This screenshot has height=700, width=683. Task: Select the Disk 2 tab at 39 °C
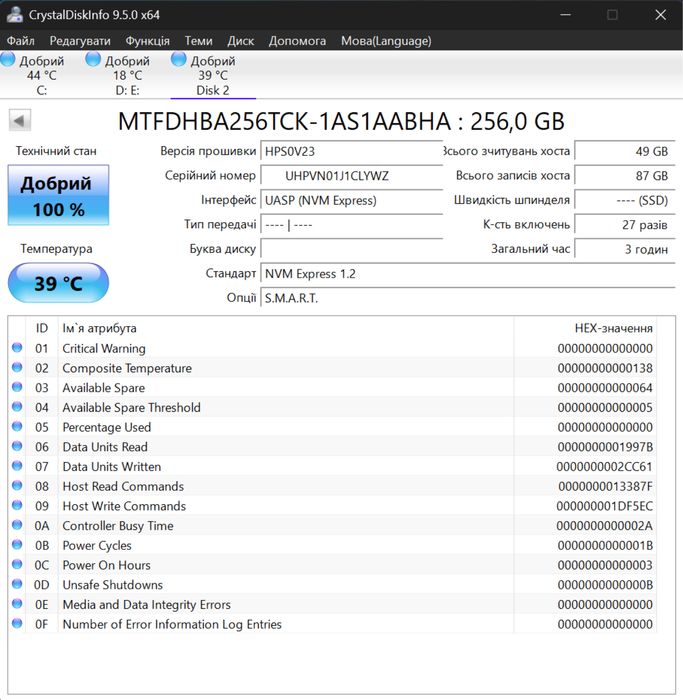point(213,75)
